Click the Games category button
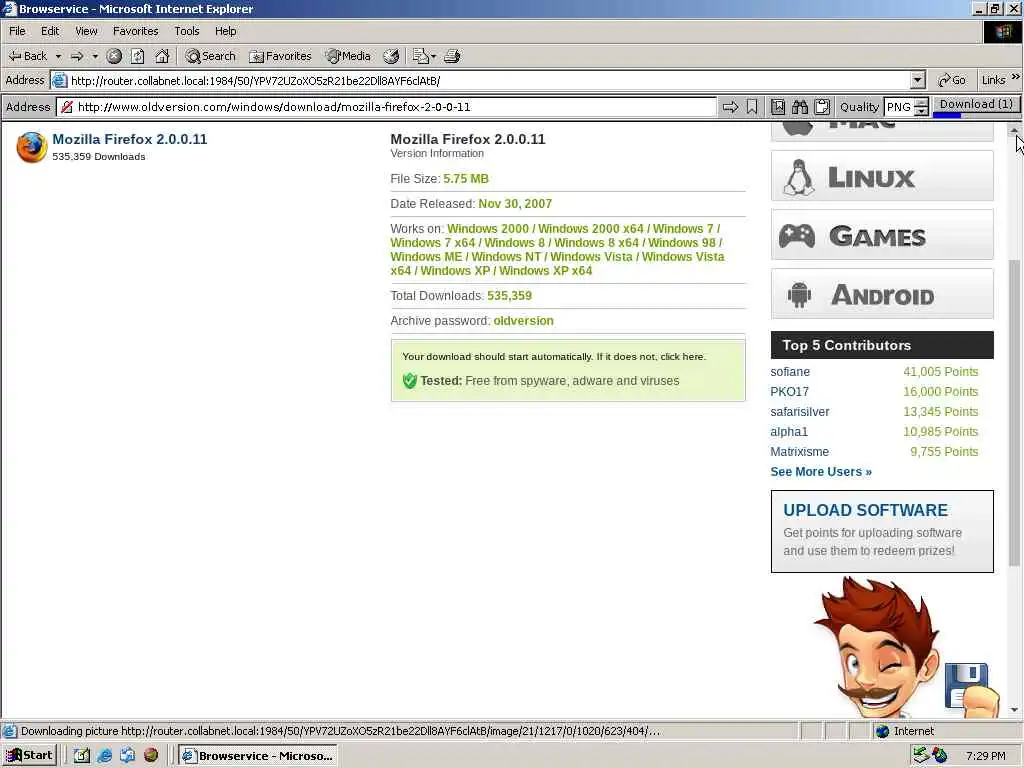The height and width of the screenshot is (768, 1024). [882, 234]
